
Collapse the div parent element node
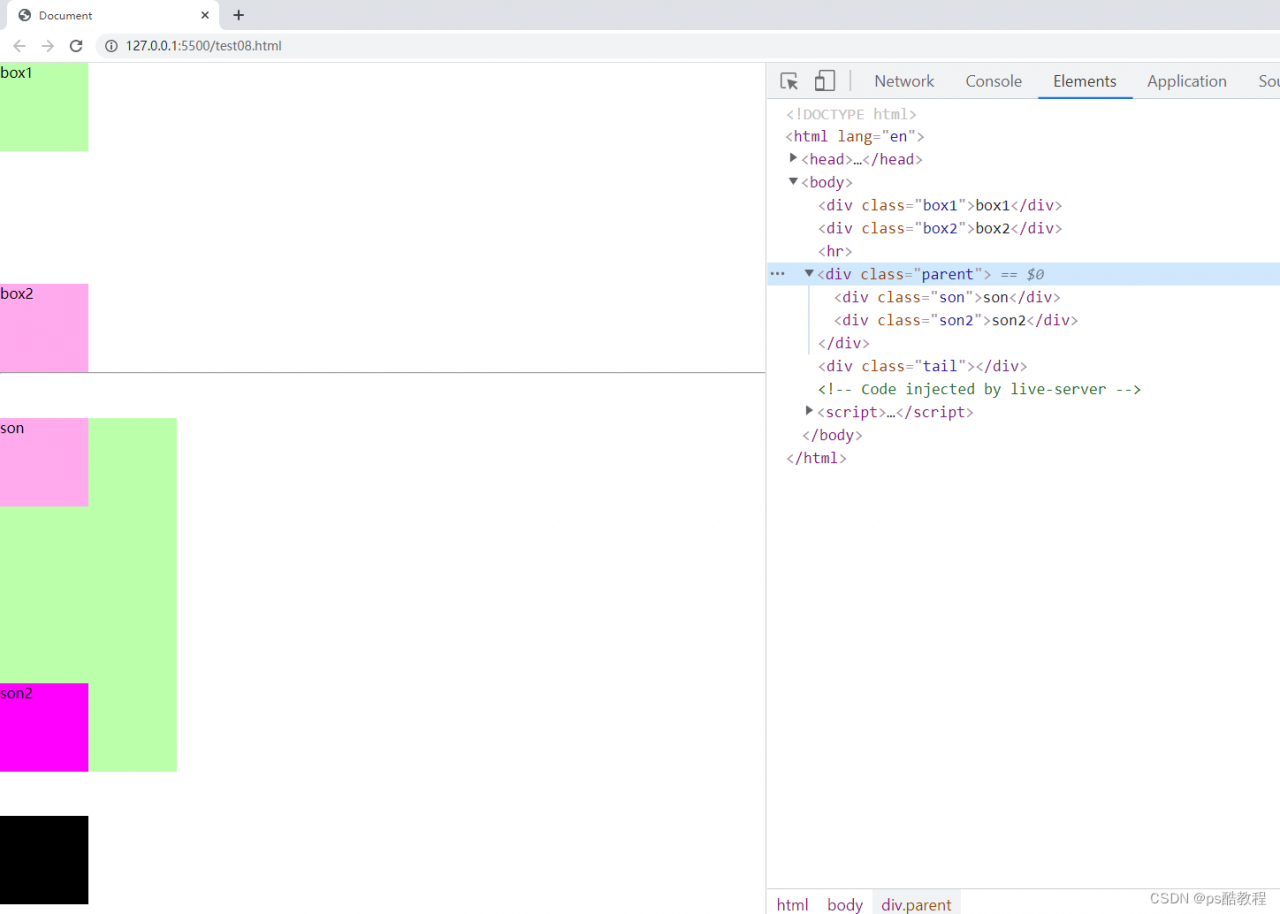[x=809, y=273]
